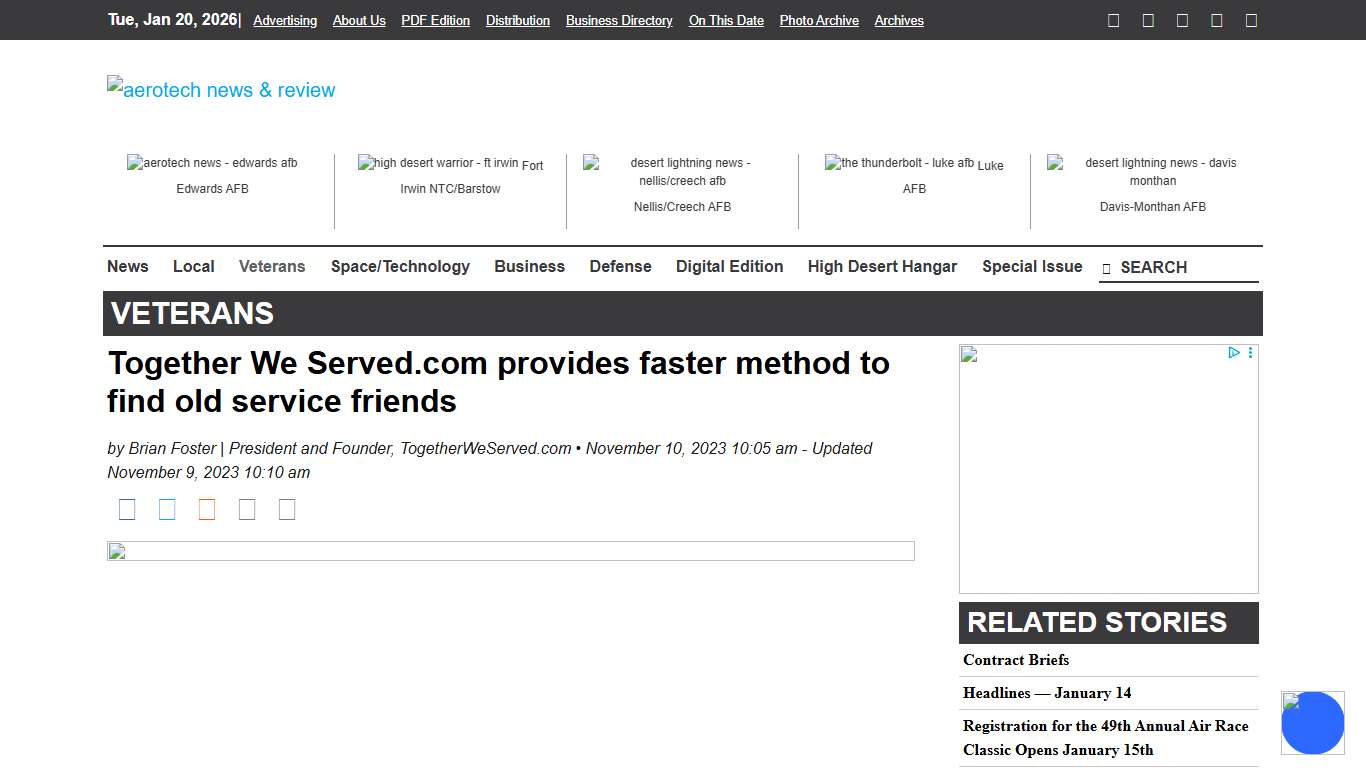Open the Contract Briefs related story

[1016, 660]
